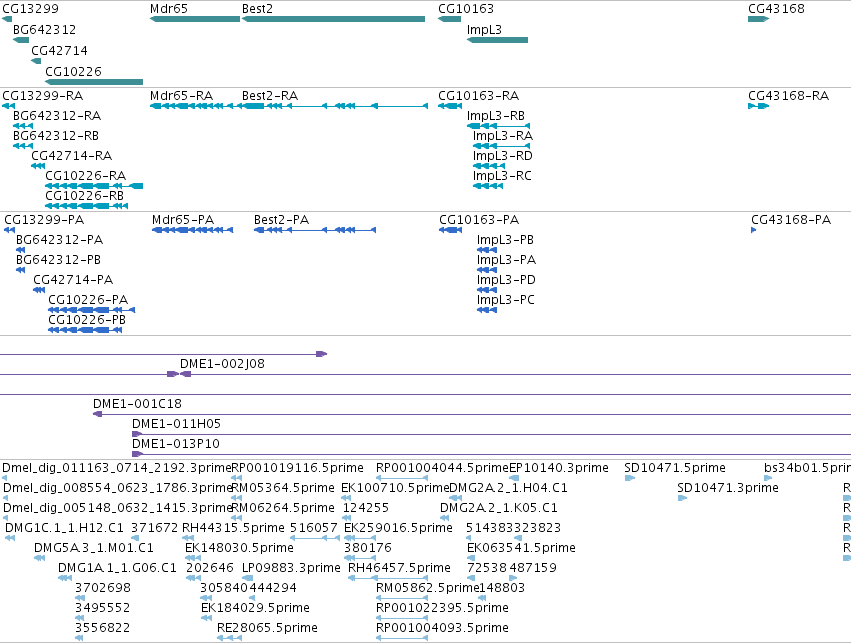The image size is (851, 643).
Task: Select the SD10471.5prime EST label
Action: (675, 468)
